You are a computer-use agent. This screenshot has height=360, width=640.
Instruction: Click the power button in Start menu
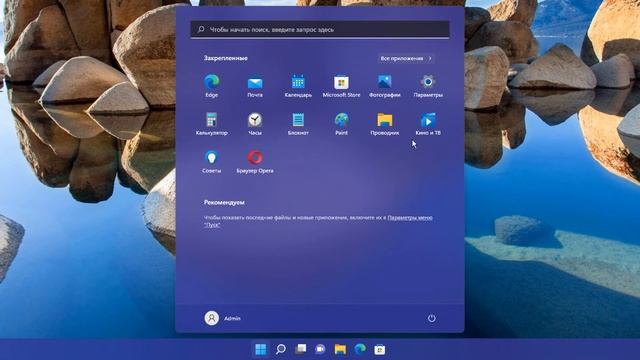click(431, 318)
